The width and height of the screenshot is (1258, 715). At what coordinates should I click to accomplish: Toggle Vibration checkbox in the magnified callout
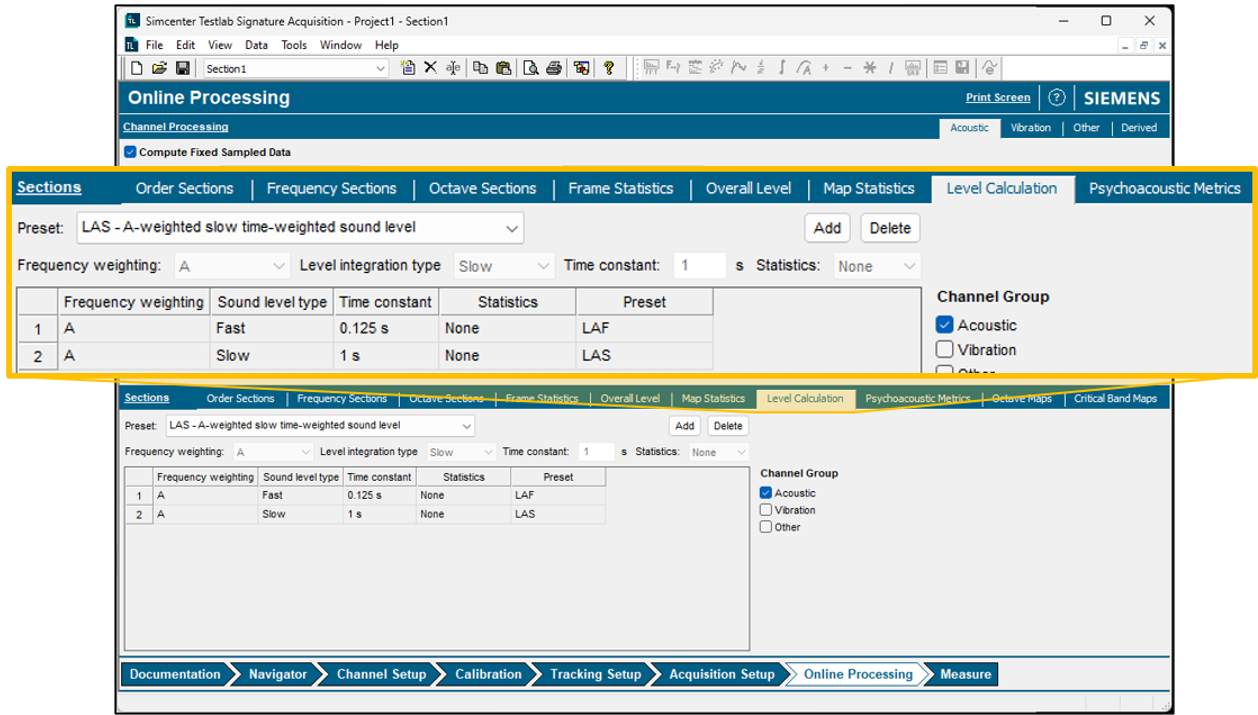tap(945, 350)
